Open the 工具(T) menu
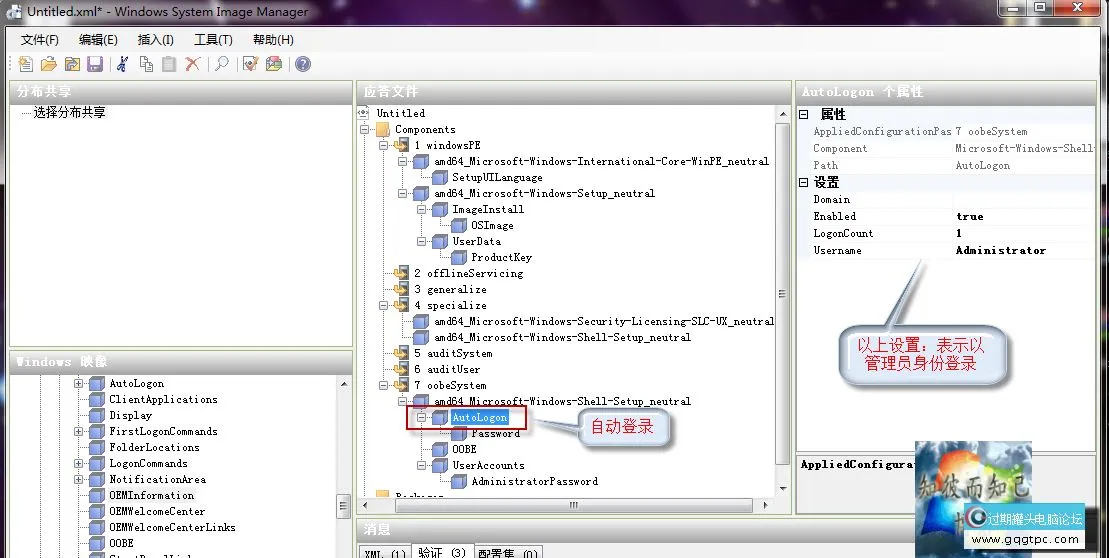This screenshot has width=1109, height=558. pos(213,40)
